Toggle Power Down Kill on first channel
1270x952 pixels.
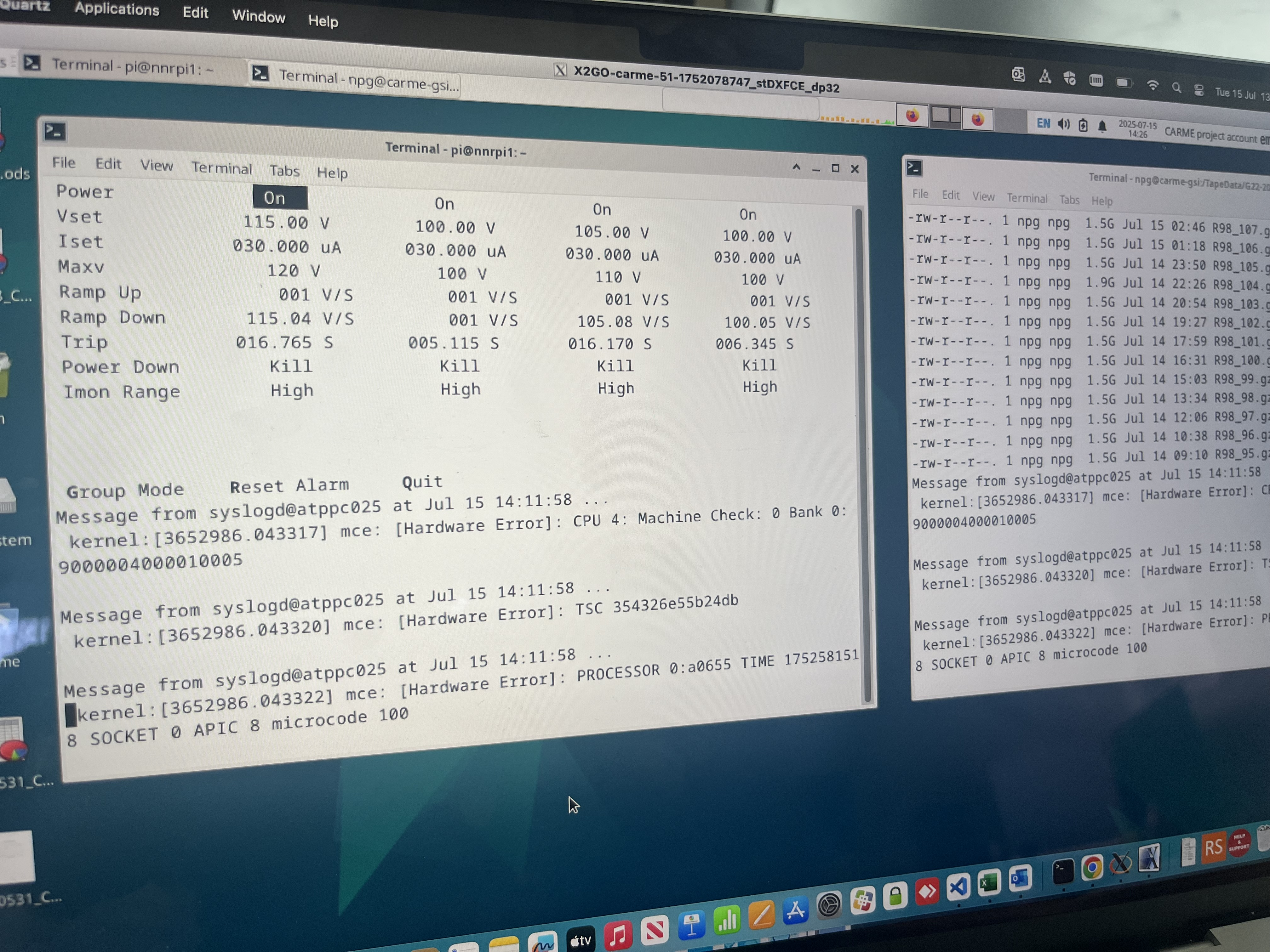290,366
